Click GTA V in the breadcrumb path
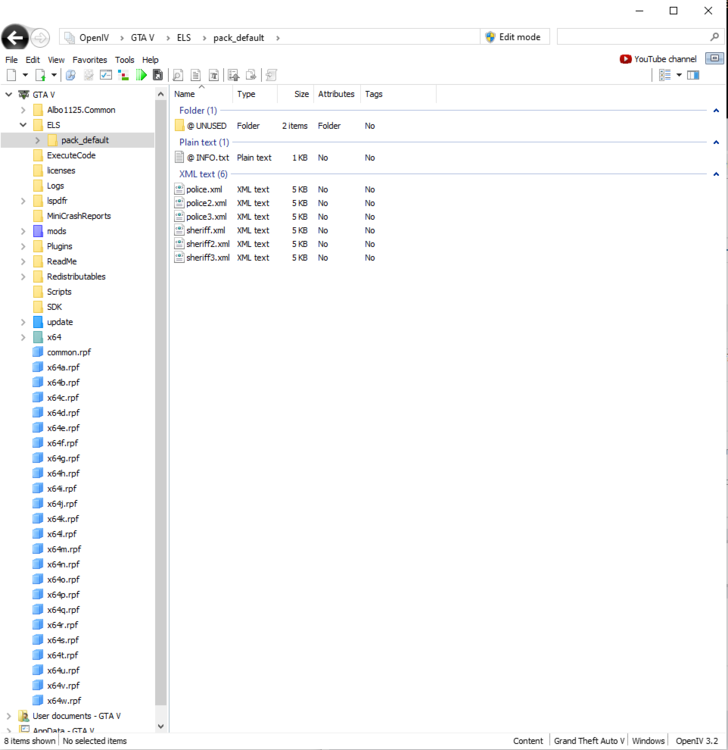The width and height of the screenshot is (728, 750). point(143,38)
